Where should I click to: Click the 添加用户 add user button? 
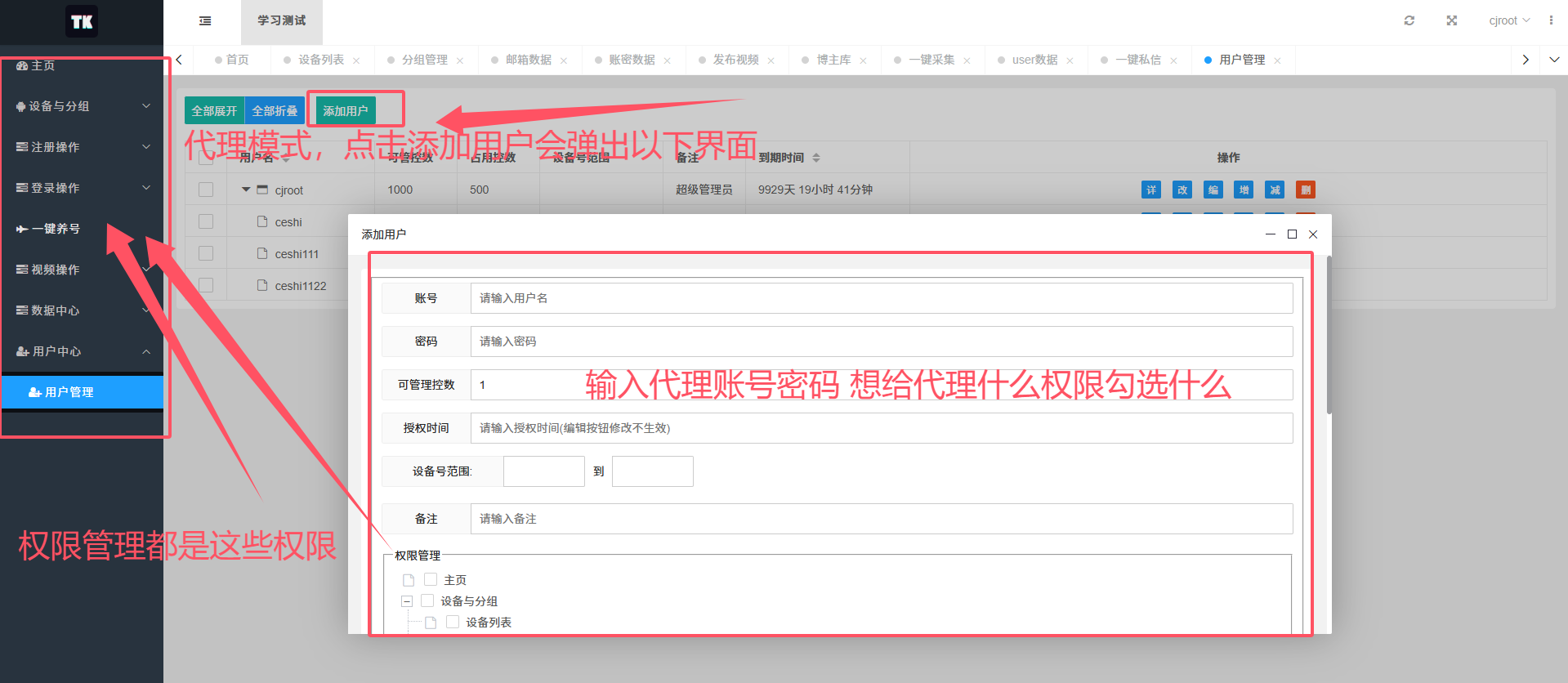point(346,111)
